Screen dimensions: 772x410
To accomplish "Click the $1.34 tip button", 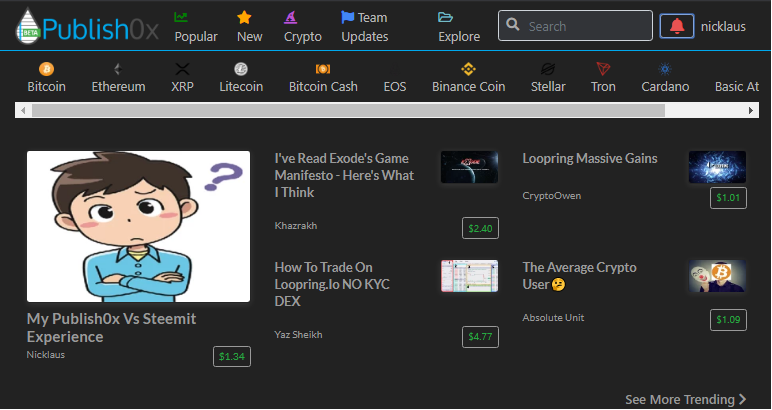I will [232, 356].
